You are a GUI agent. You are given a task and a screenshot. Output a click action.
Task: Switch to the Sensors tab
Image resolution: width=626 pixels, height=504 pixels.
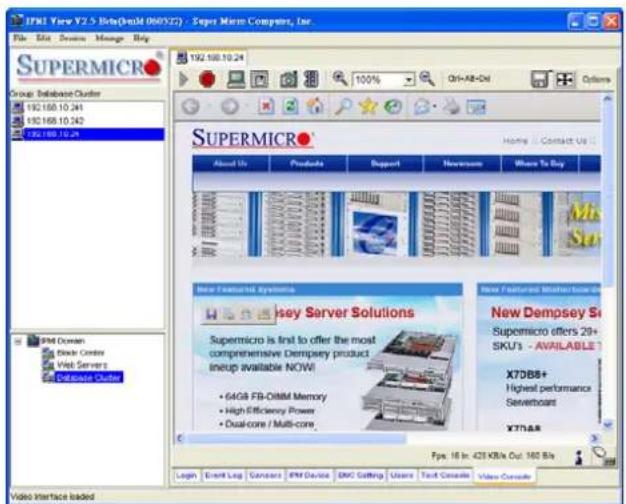tap(265, 475)
